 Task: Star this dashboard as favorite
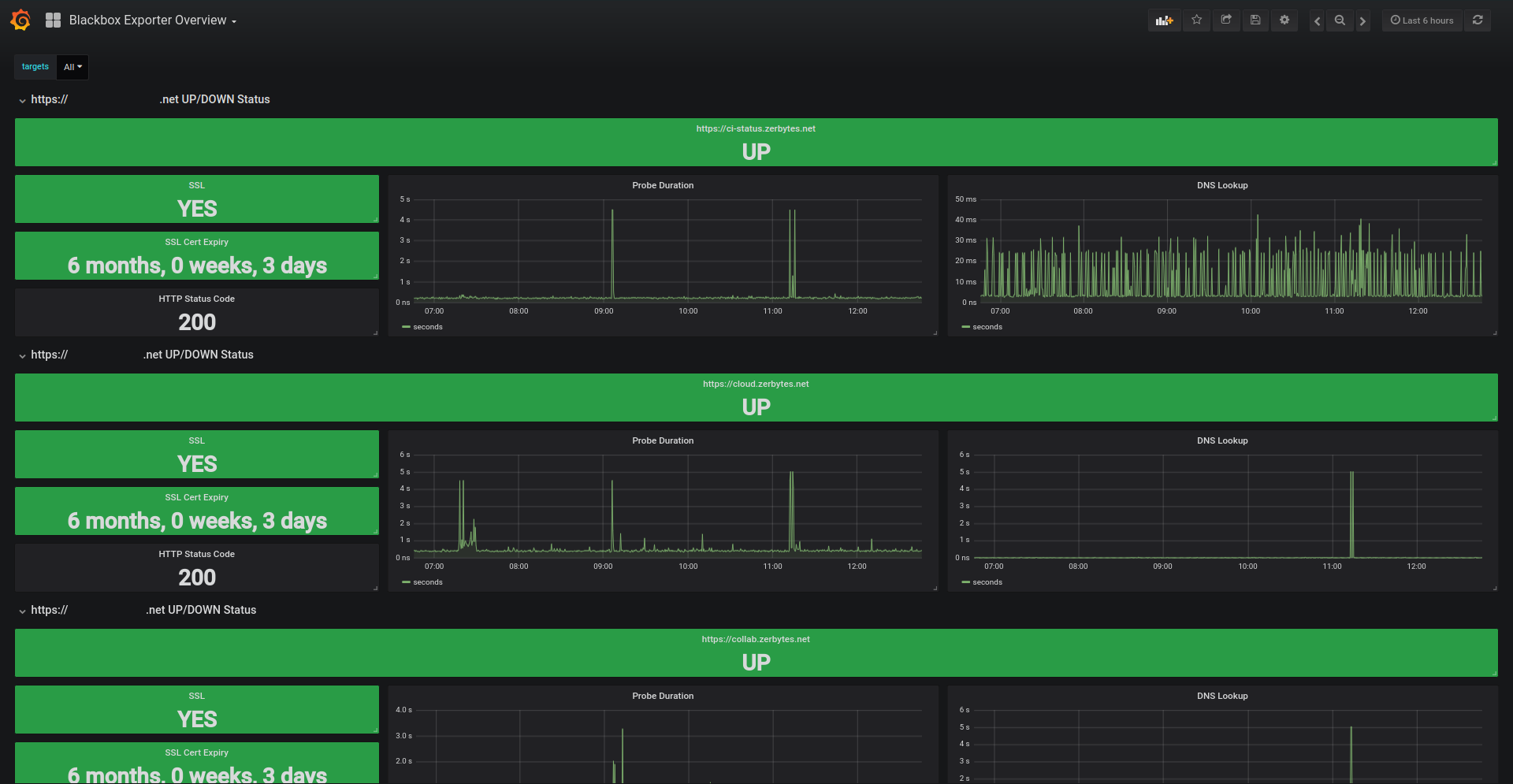[x=1197, y=20]
